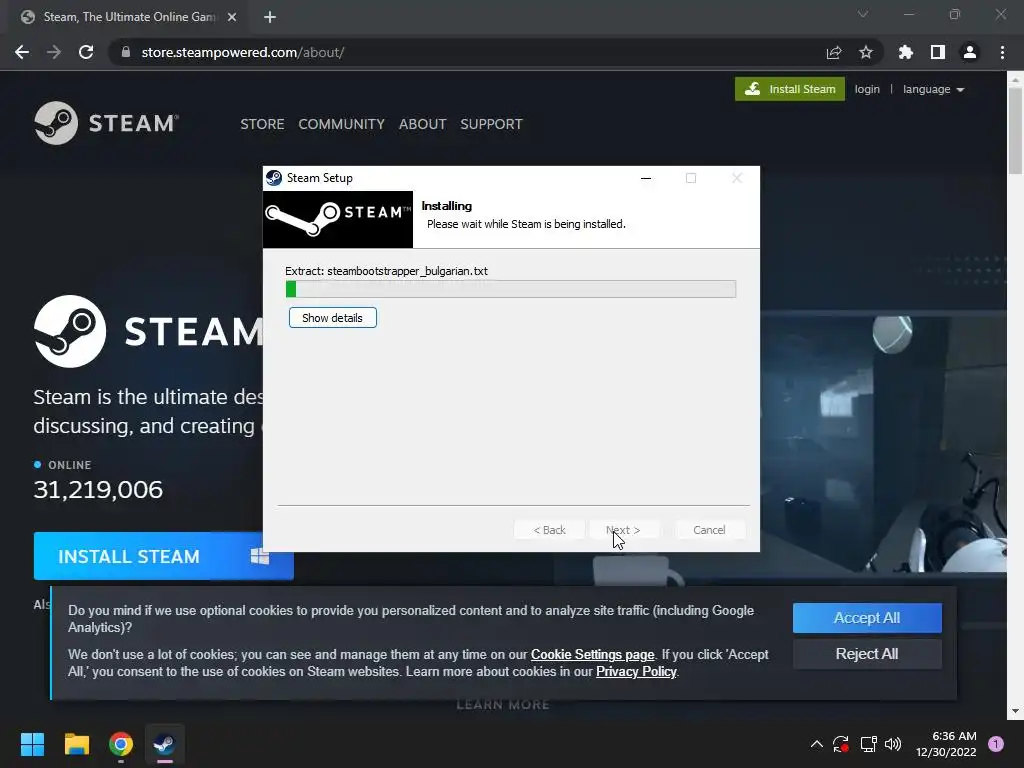Click the Chrome taskbar icon
Viewport: 1024px width, 768px height.
coord(121,744)
